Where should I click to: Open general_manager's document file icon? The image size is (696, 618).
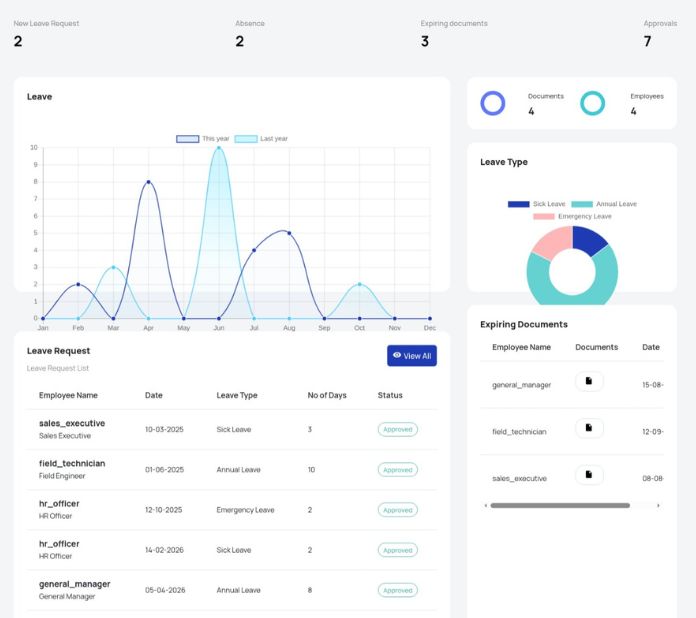pyautogui.click(x=589, y=381)
